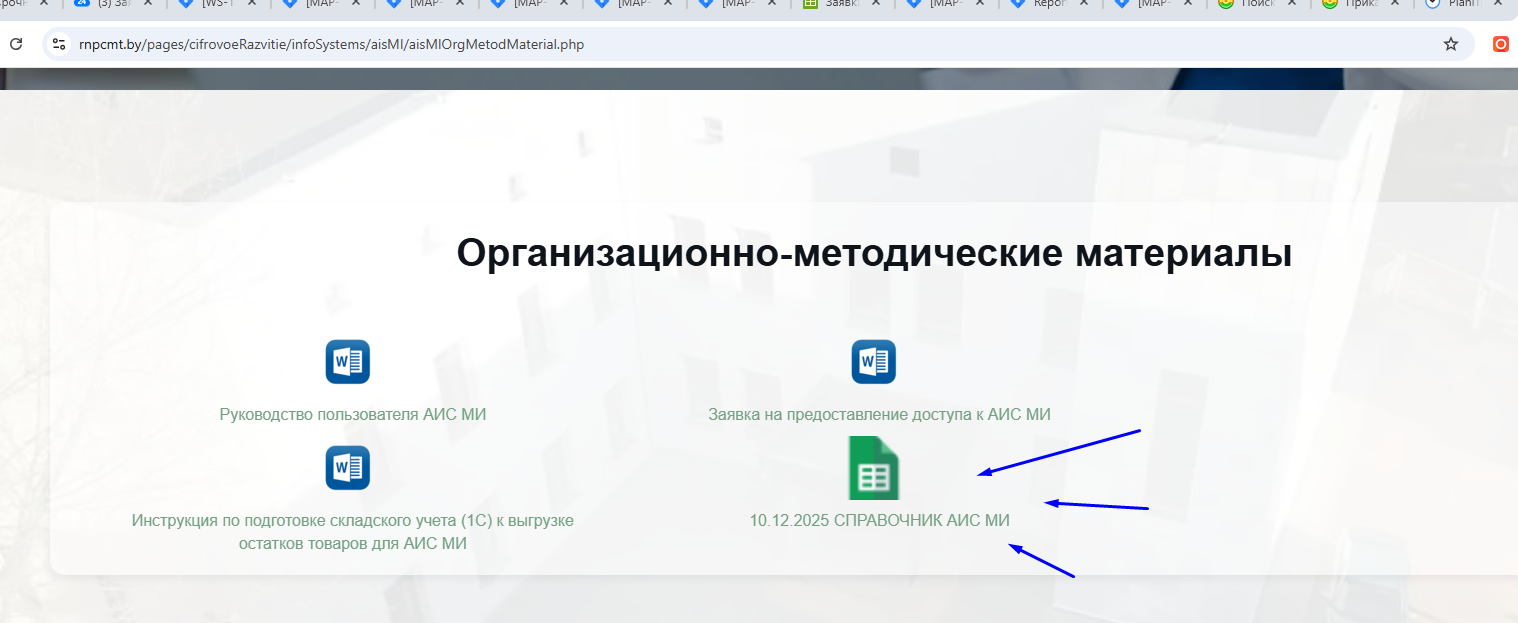Image resolution: width=1518 pixels, height=623 pixels.
Task: Open link 10.12.2025 СПРАВОЧНИК АИС МИ
Action: point(879,520)
